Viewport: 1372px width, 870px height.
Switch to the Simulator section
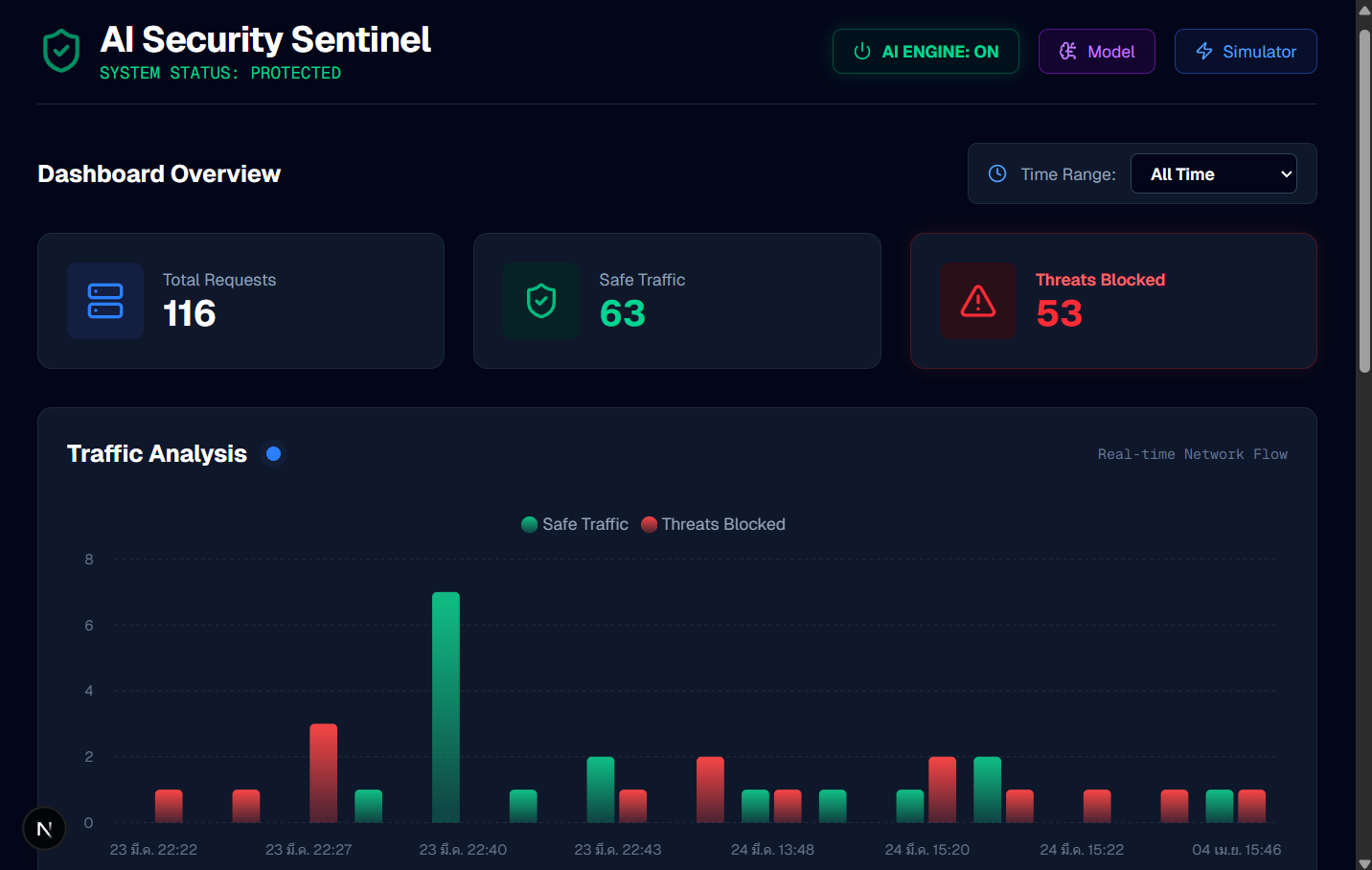coord(1246,52)
